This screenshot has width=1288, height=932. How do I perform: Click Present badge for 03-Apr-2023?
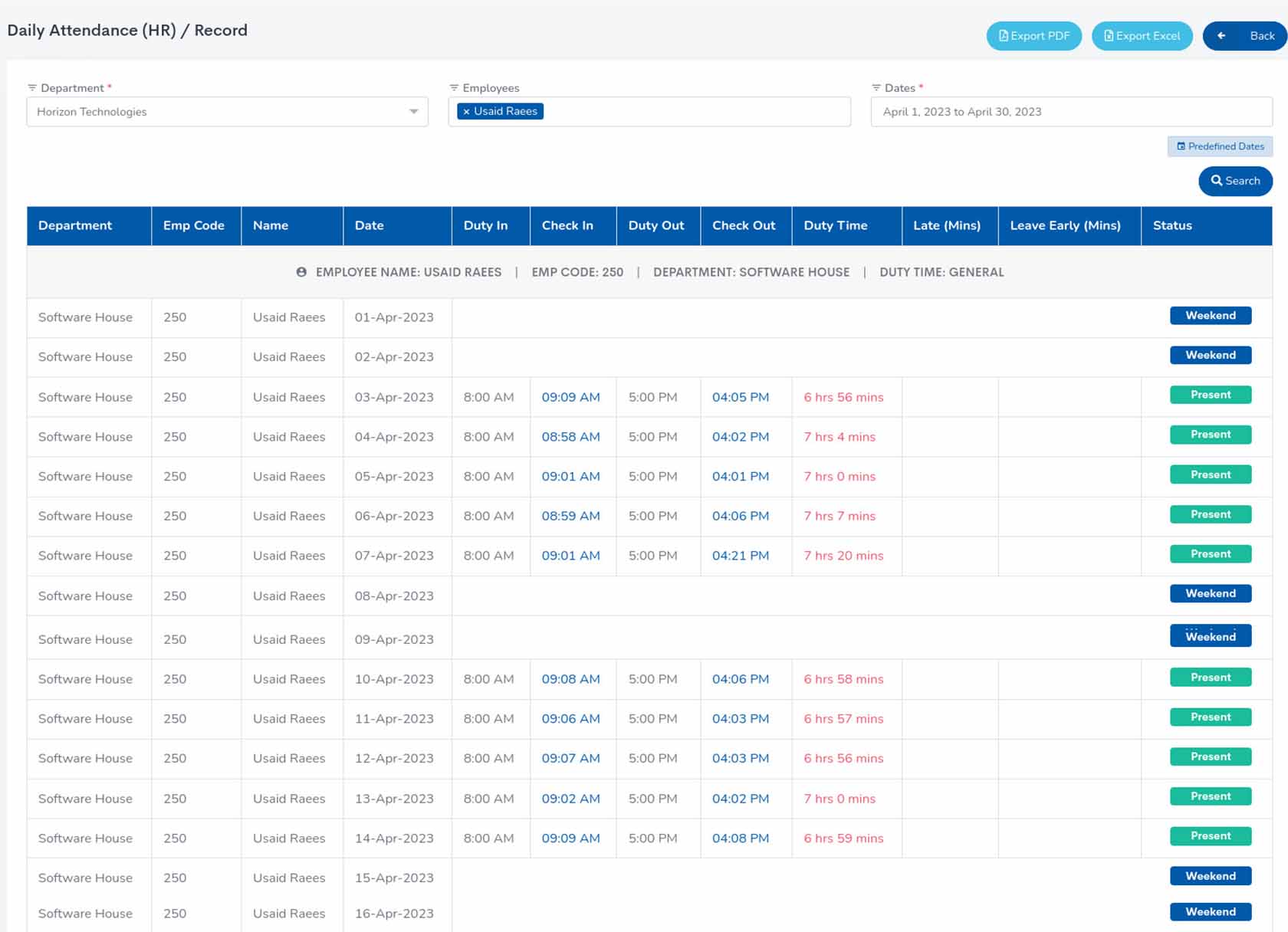1211,395
